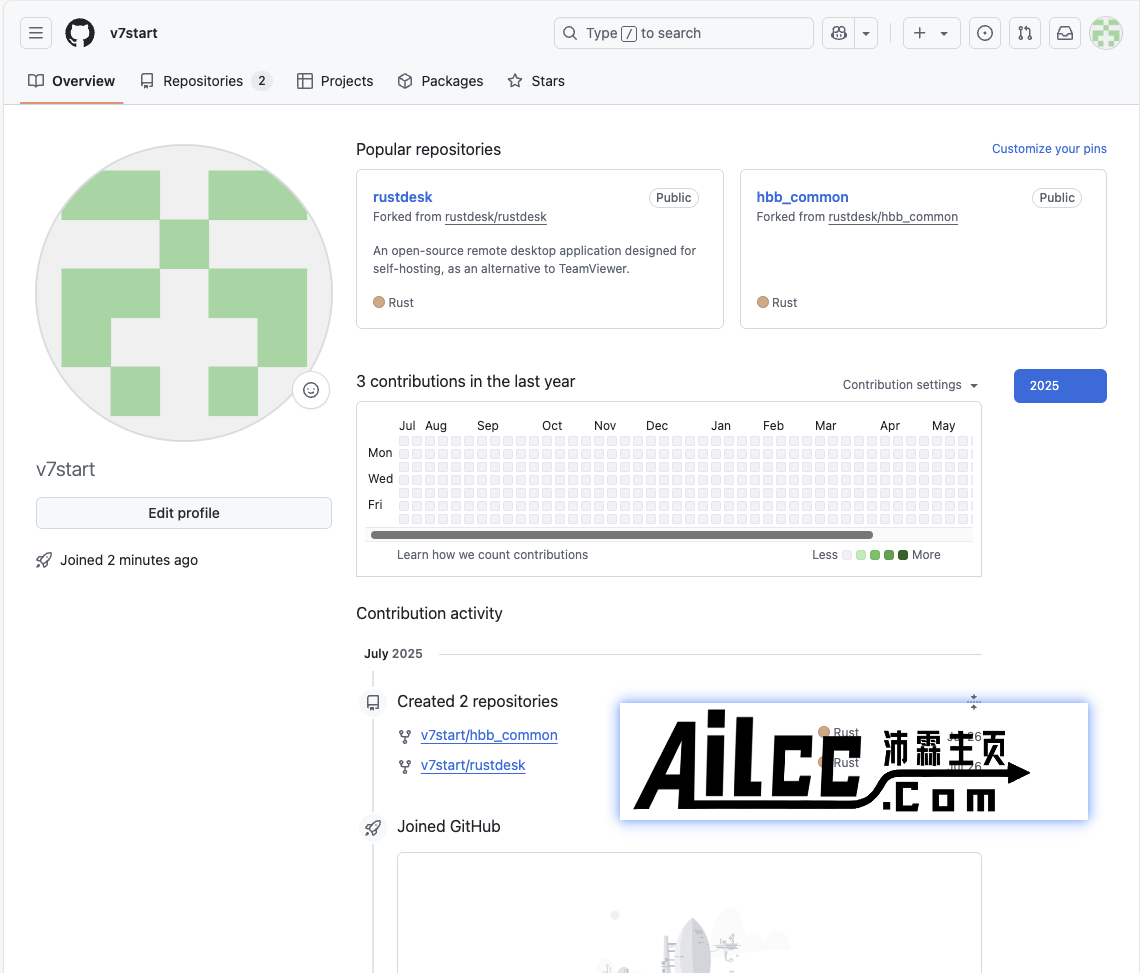Click collapse icon above activity details

[x=974, y=702]
